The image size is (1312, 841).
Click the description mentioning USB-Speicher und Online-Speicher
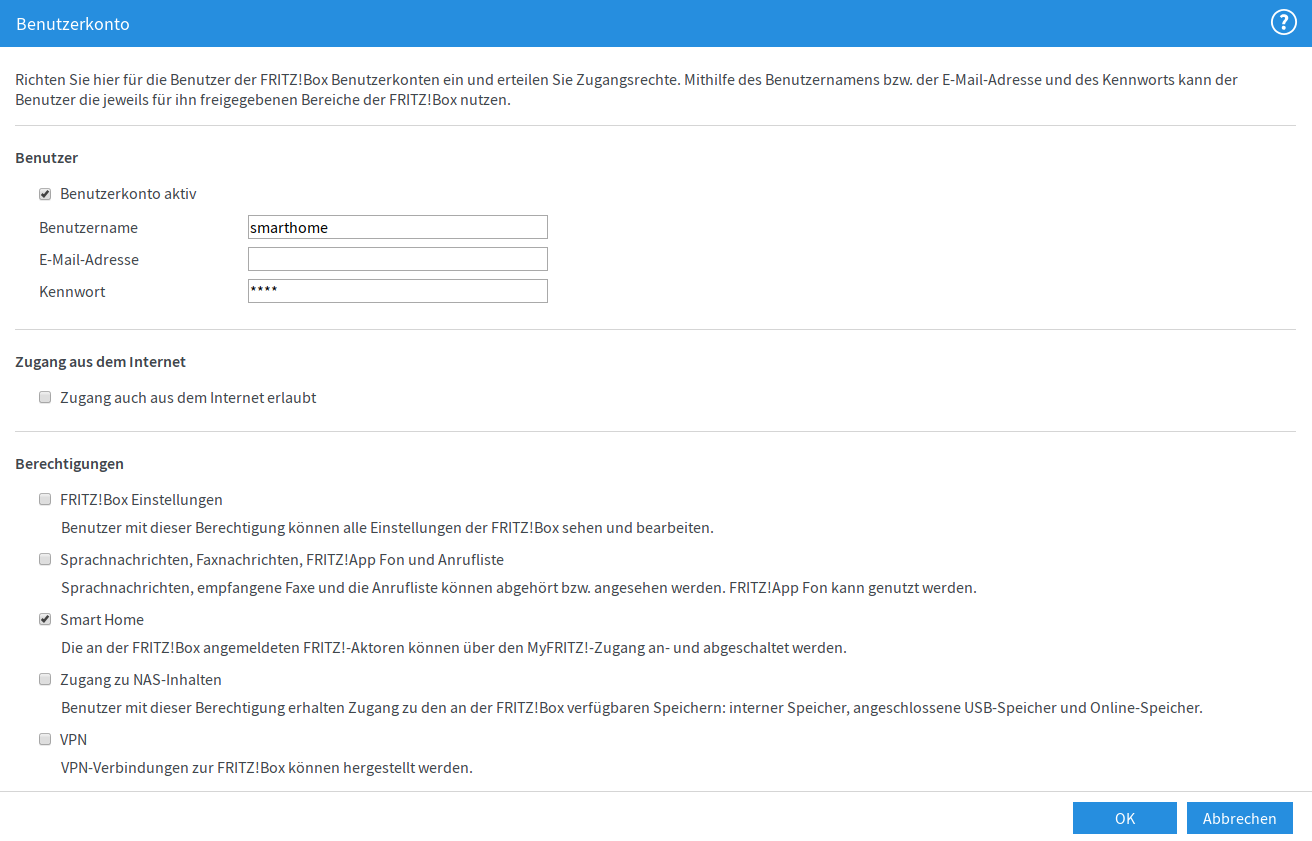tap(632, 708)
